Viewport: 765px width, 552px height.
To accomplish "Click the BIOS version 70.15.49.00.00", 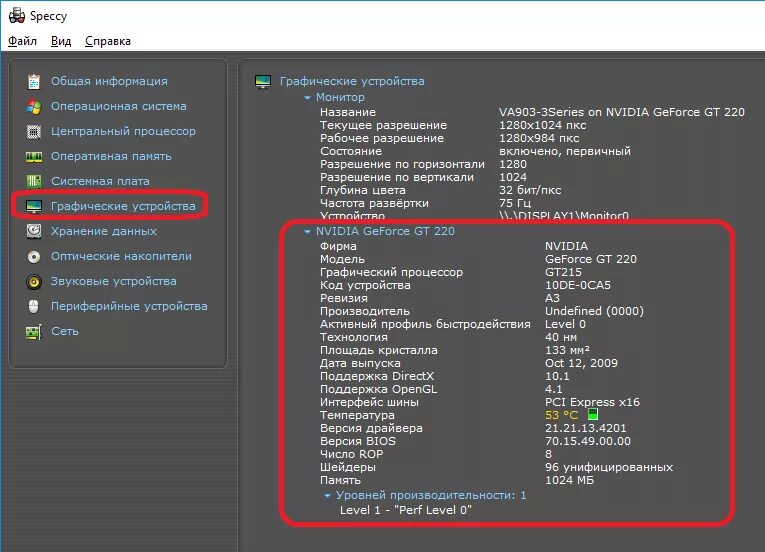I will (x=588, y=441).
